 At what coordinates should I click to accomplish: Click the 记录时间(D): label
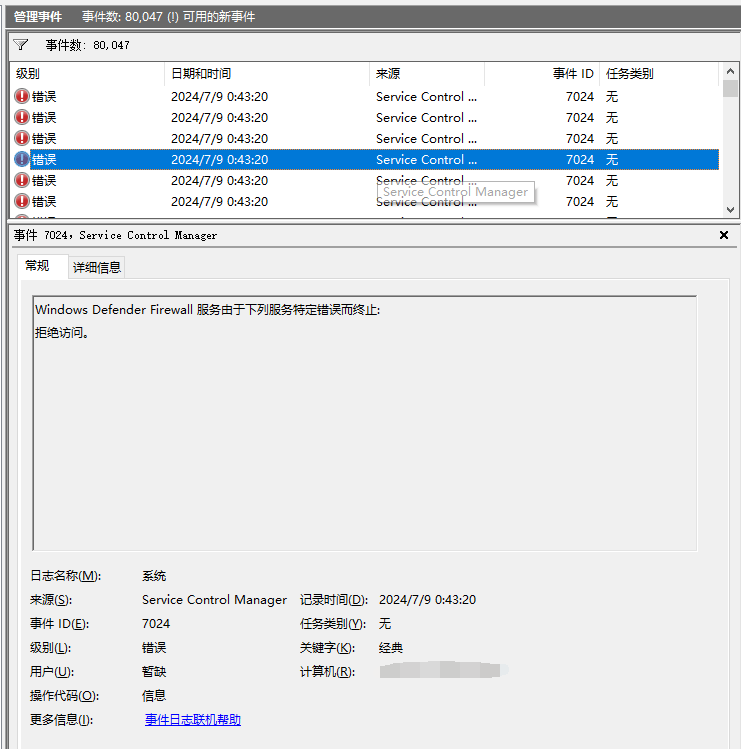click(333, 600)
